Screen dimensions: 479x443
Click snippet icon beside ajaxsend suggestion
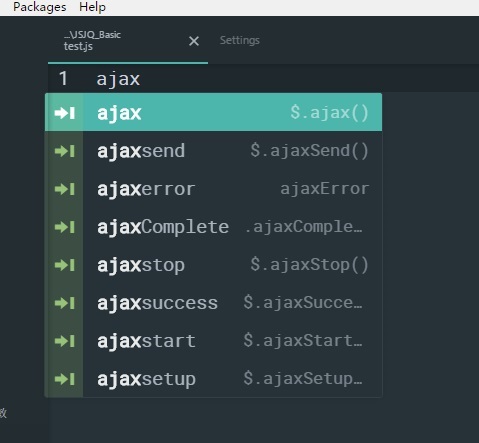(64, 151)
